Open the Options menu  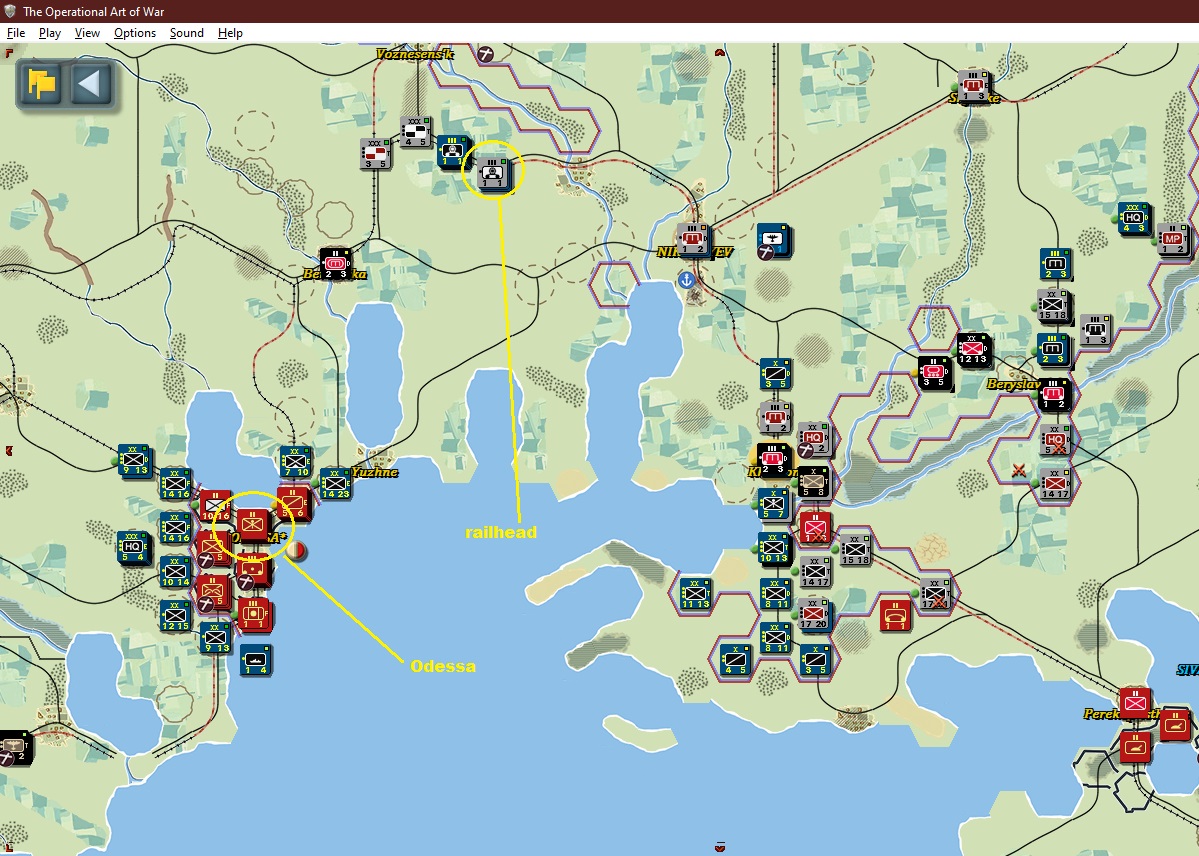[135, 33]
